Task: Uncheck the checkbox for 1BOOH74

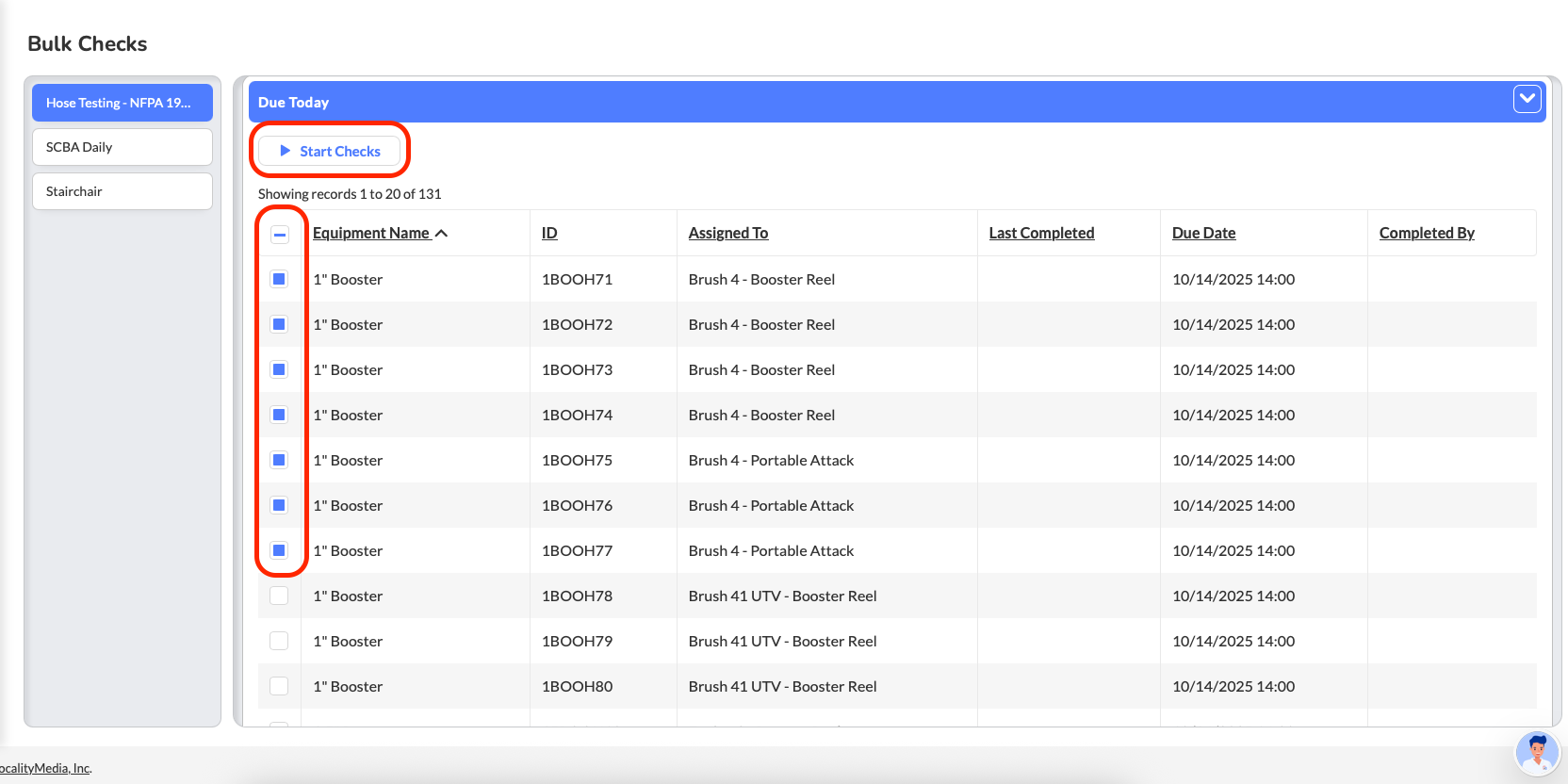Action: (279, 415)
